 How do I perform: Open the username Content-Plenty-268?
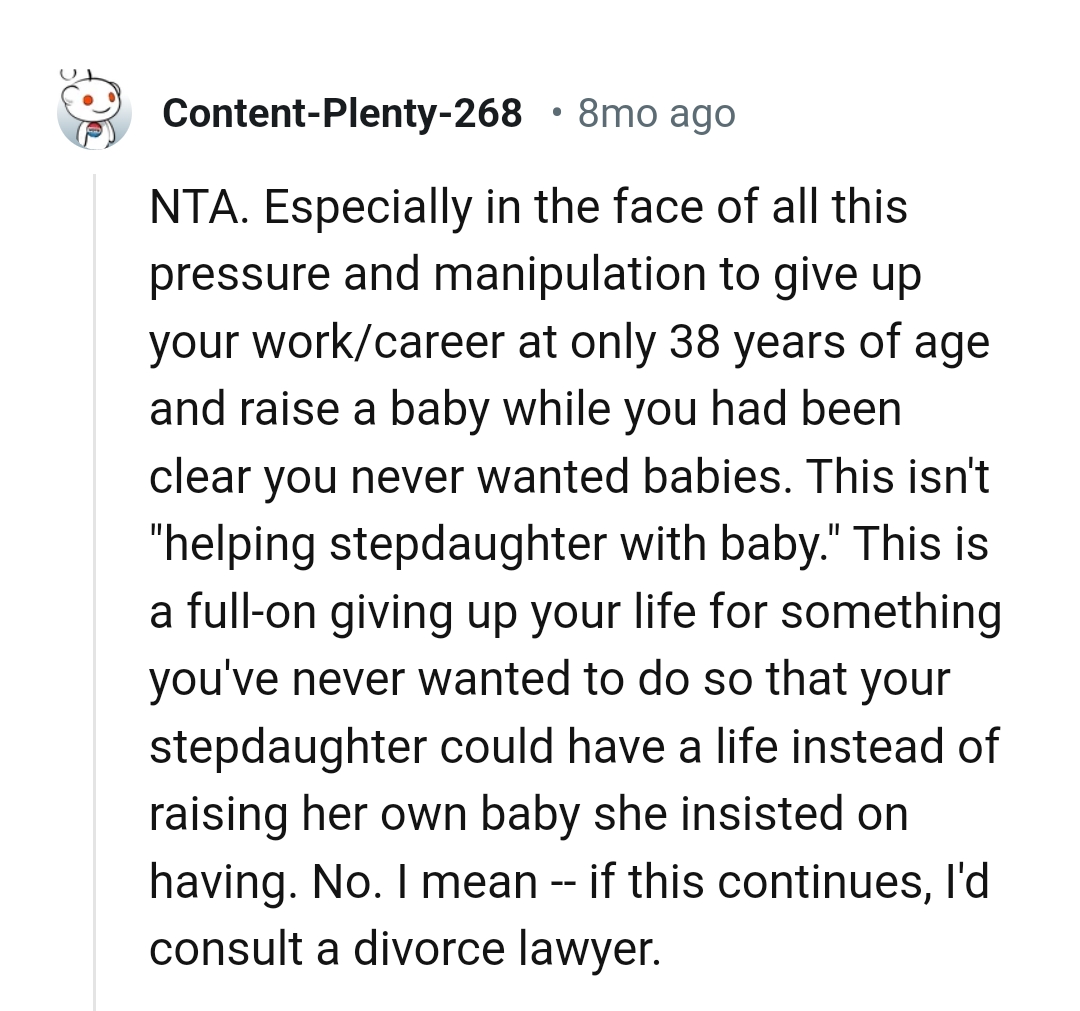pyautogui.click(x=343, y=113)
